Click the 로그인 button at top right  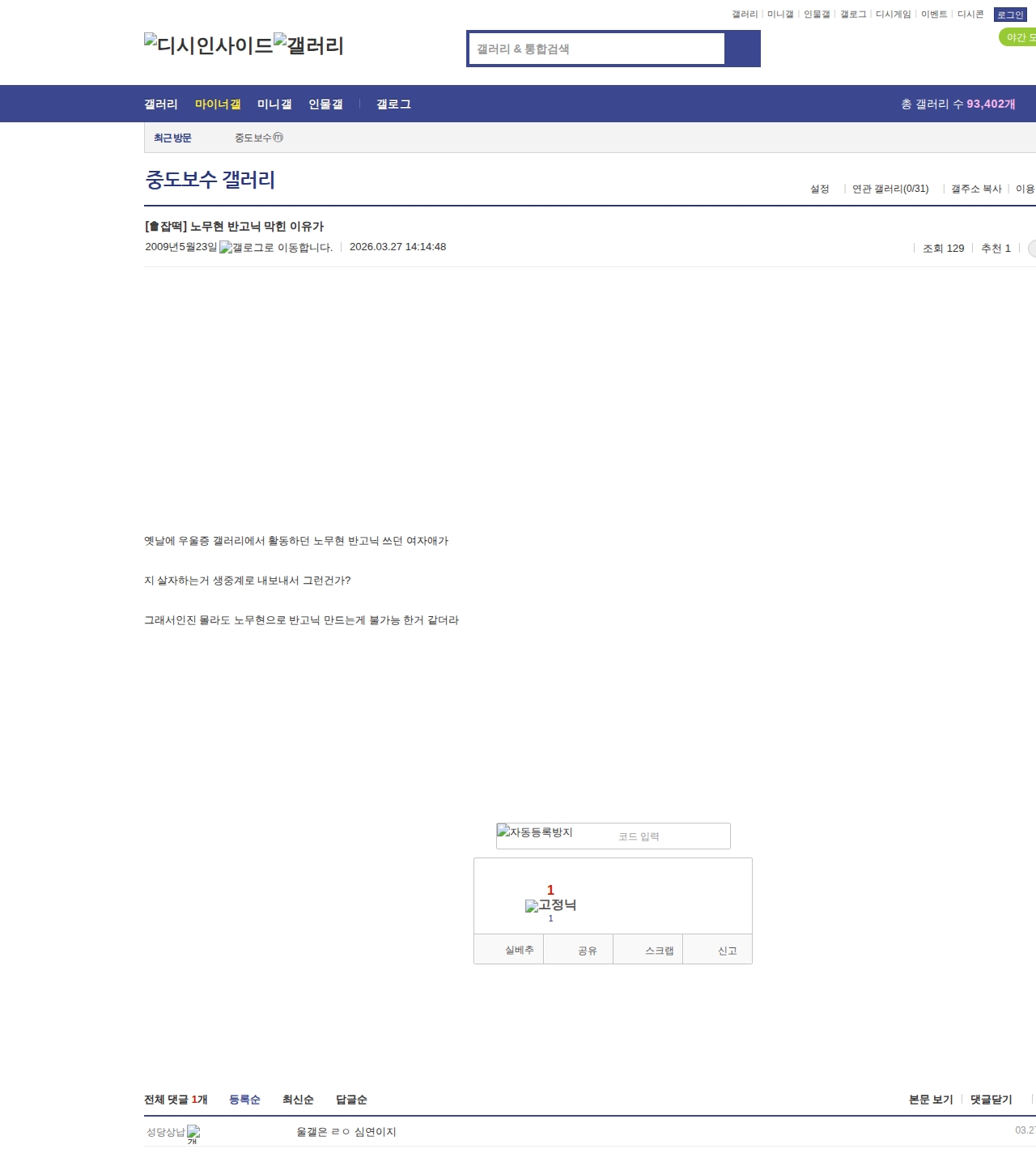click(x=1009, y=15)
